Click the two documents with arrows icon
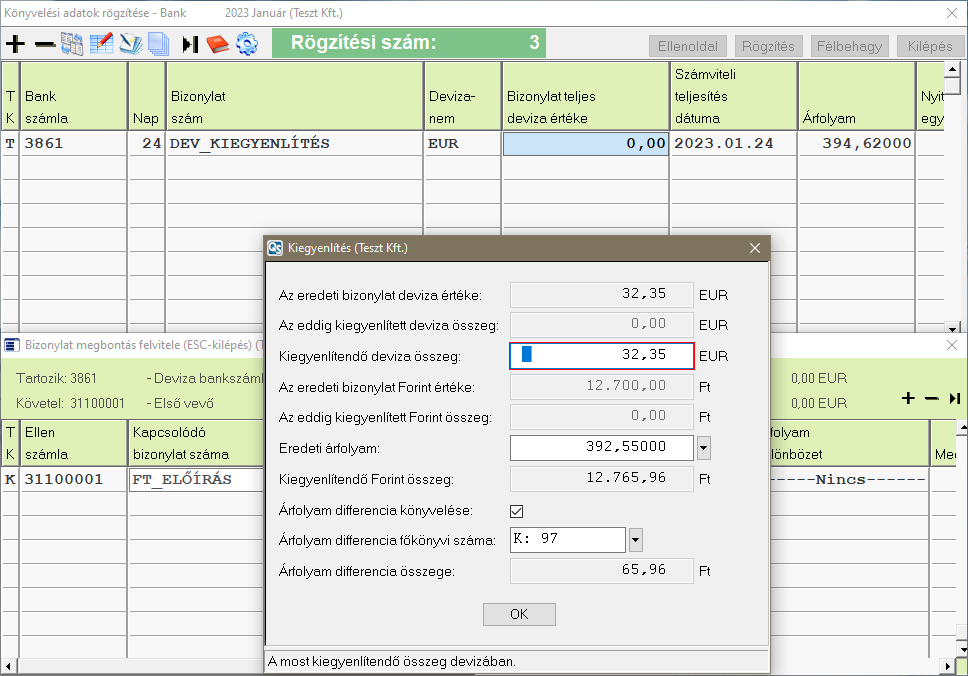 [x=72, y=44]
